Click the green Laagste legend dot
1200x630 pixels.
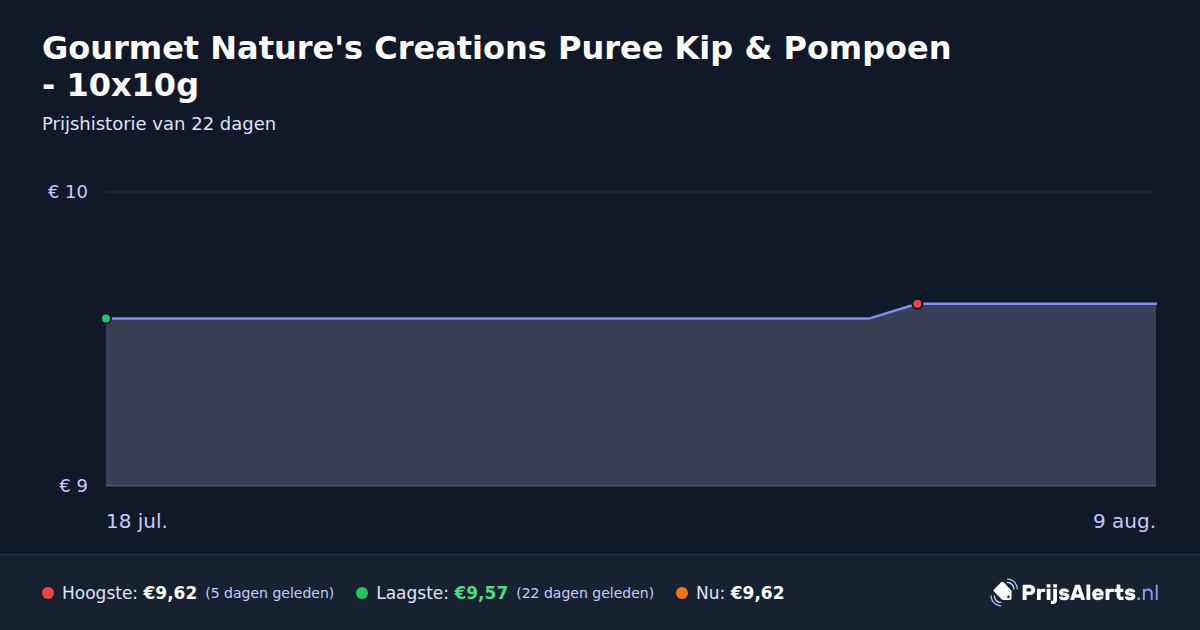click(x=362, y=593)
